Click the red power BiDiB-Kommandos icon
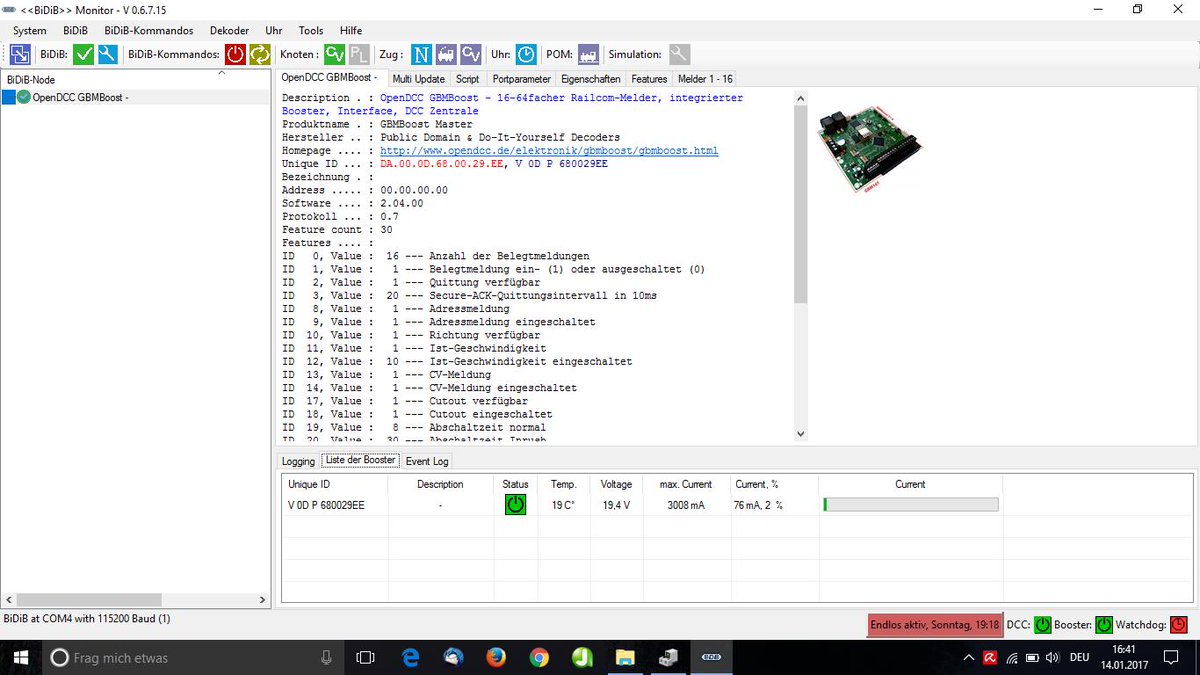The height and width of the screenshot is (675, 1200). [235, 55]
